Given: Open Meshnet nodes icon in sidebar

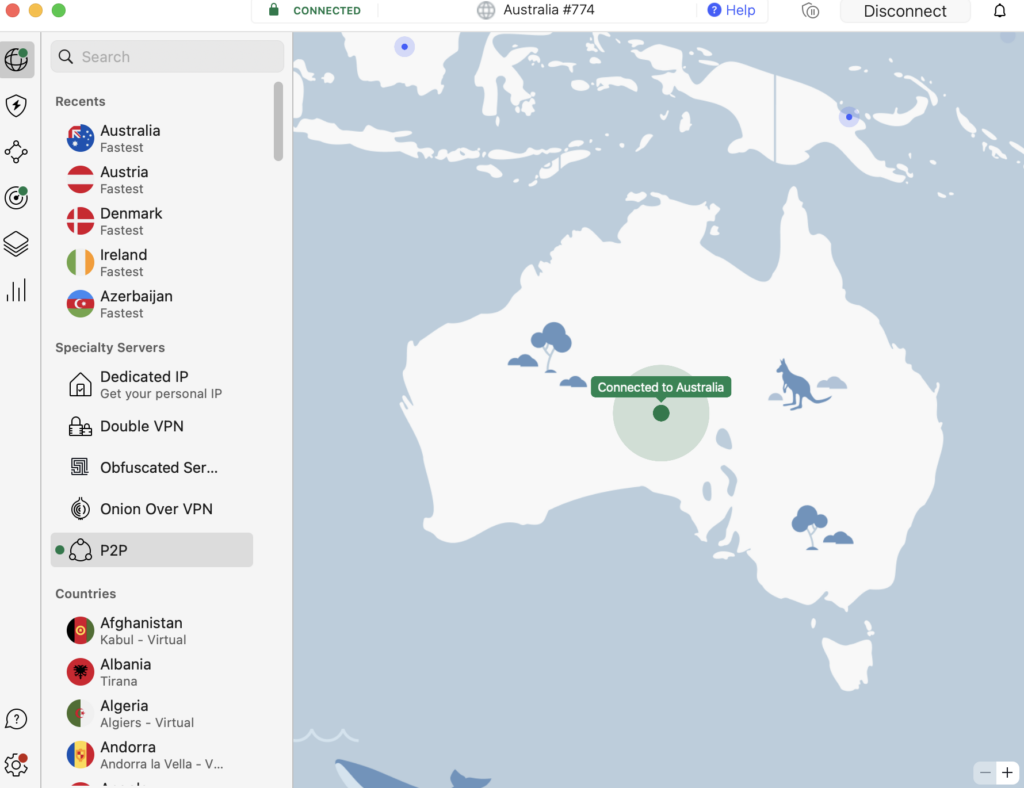Looking at the screenshot, I should [16, 151].
